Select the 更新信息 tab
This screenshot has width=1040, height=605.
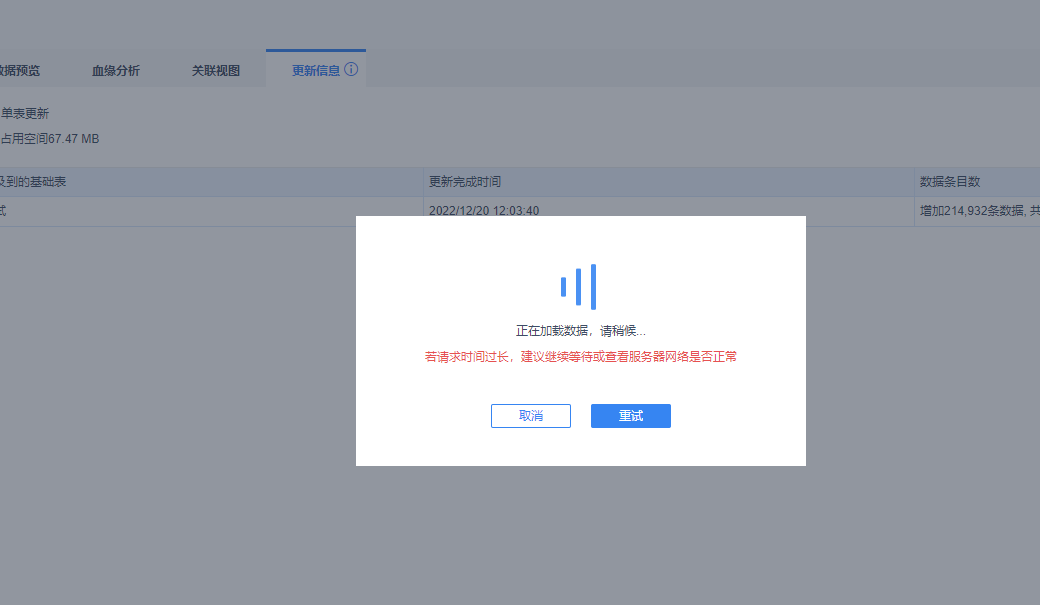[x=316, y=70]
